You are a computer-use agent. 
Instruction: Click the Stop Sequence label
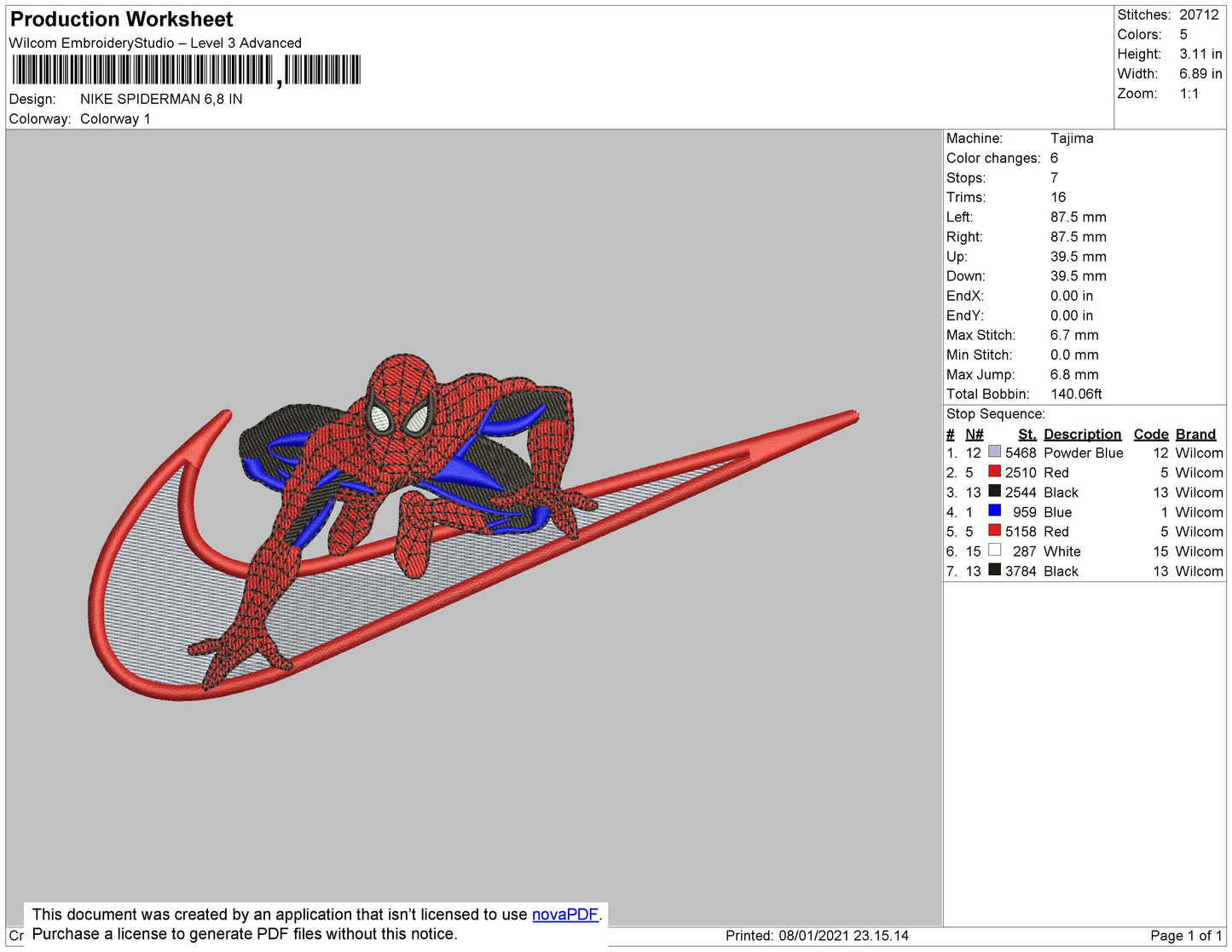pos(995,414)
